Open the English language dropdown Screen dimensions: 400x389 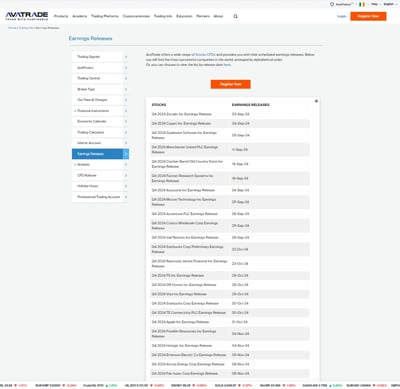coord(390,4)
